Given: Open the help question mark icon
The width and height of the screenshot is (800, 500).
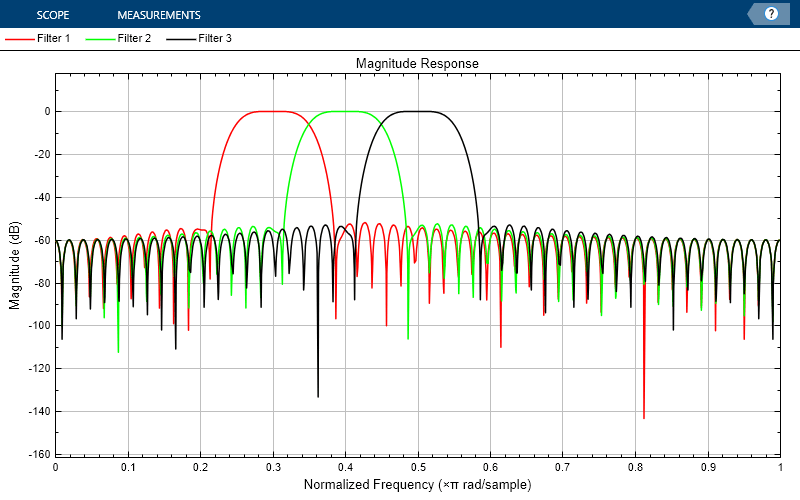Looking at the screenshot, I should pyautogui.click(x=771, y=14).
